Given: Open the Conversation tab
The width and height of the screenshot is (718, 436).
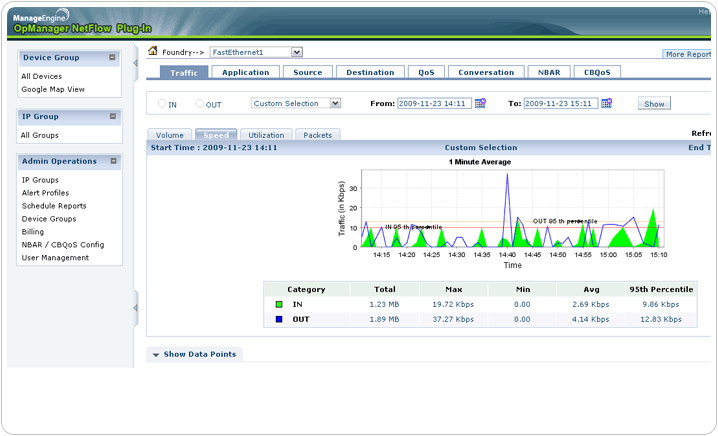Looking at the screenshot, I should pyautogui.click(x=486, y=72).
